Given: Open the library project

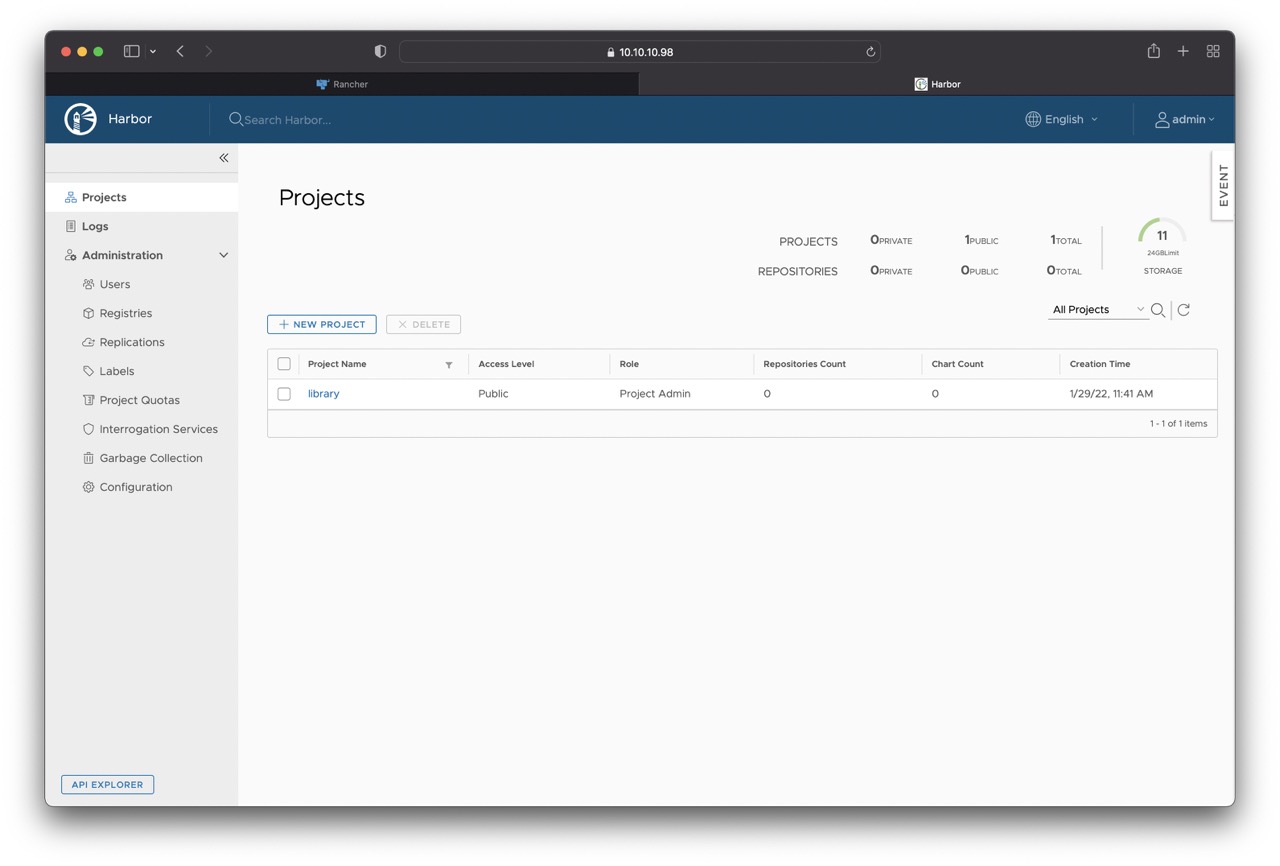Looking at the screenshot, I should [x=323, y=393].
